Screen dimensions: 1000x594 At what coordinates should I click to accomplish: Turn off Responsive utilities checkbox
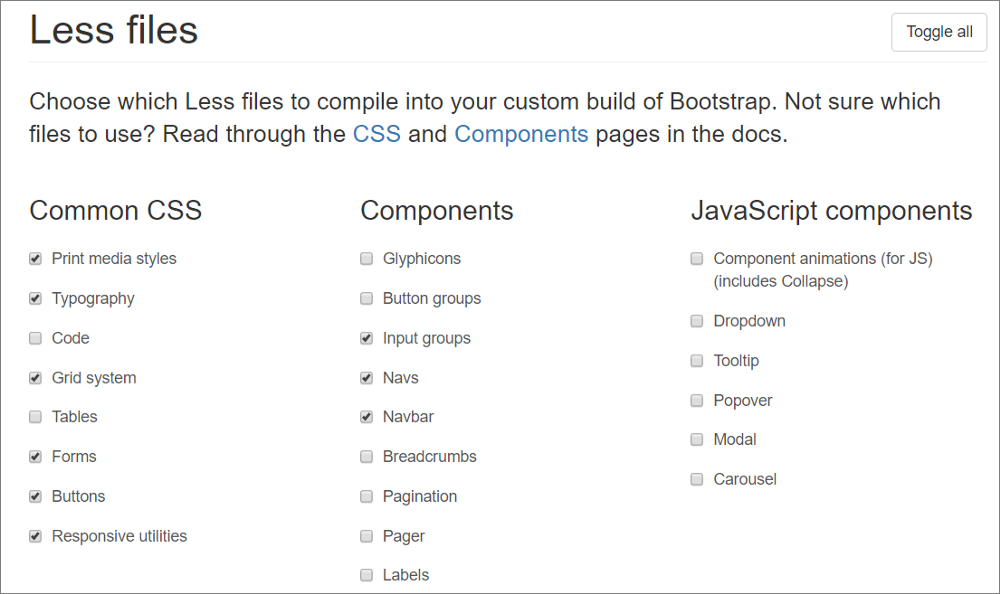click(x=36, y=536)
